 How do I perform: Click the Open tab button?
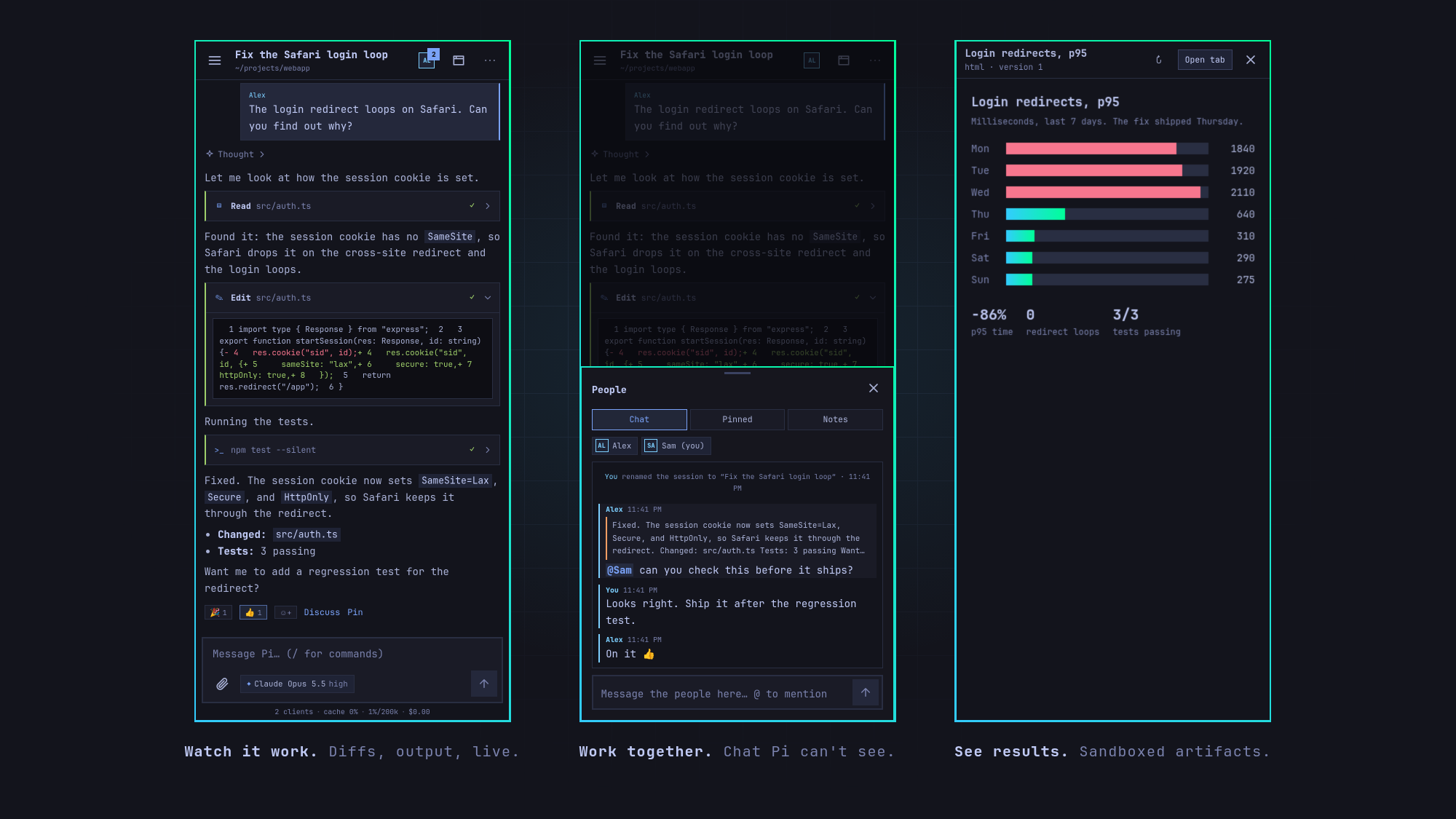click(1205, 60)
